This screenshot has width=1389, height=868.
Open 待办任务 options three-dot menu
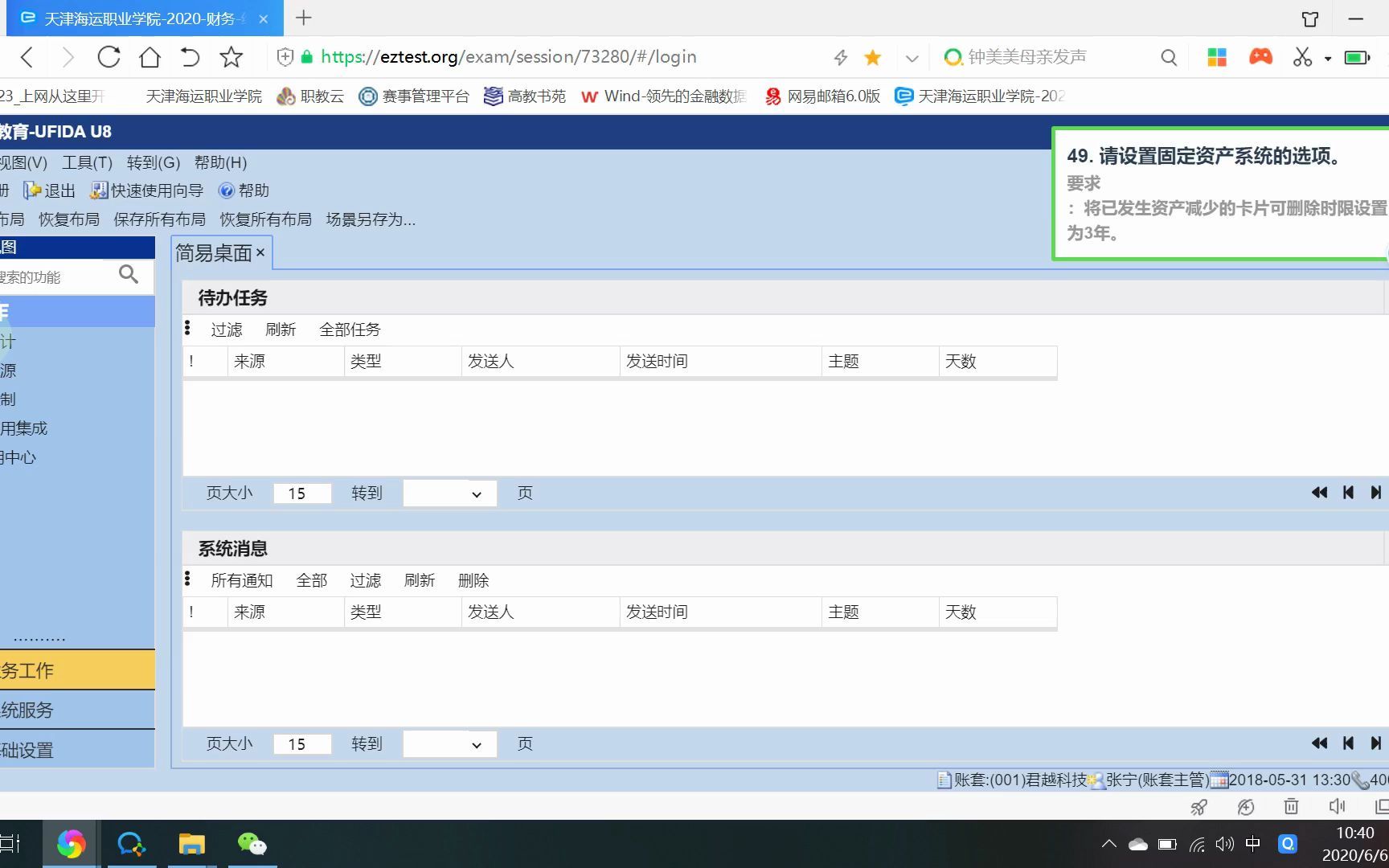coord(187,328)
